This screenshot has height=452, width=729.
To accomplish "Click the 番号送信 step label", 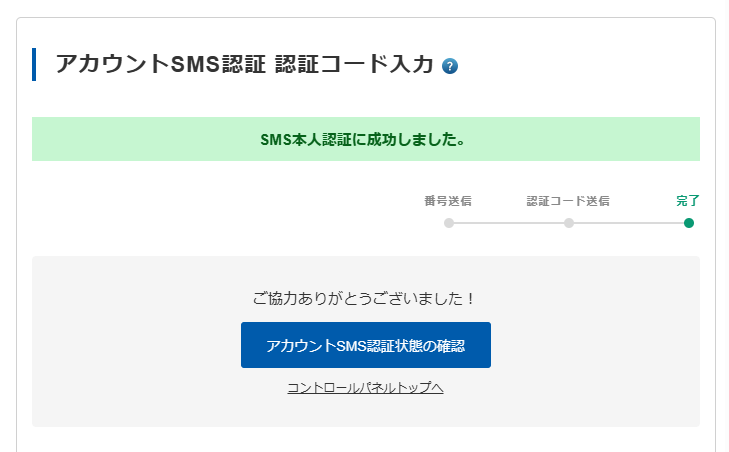I will tap(448, 201).
